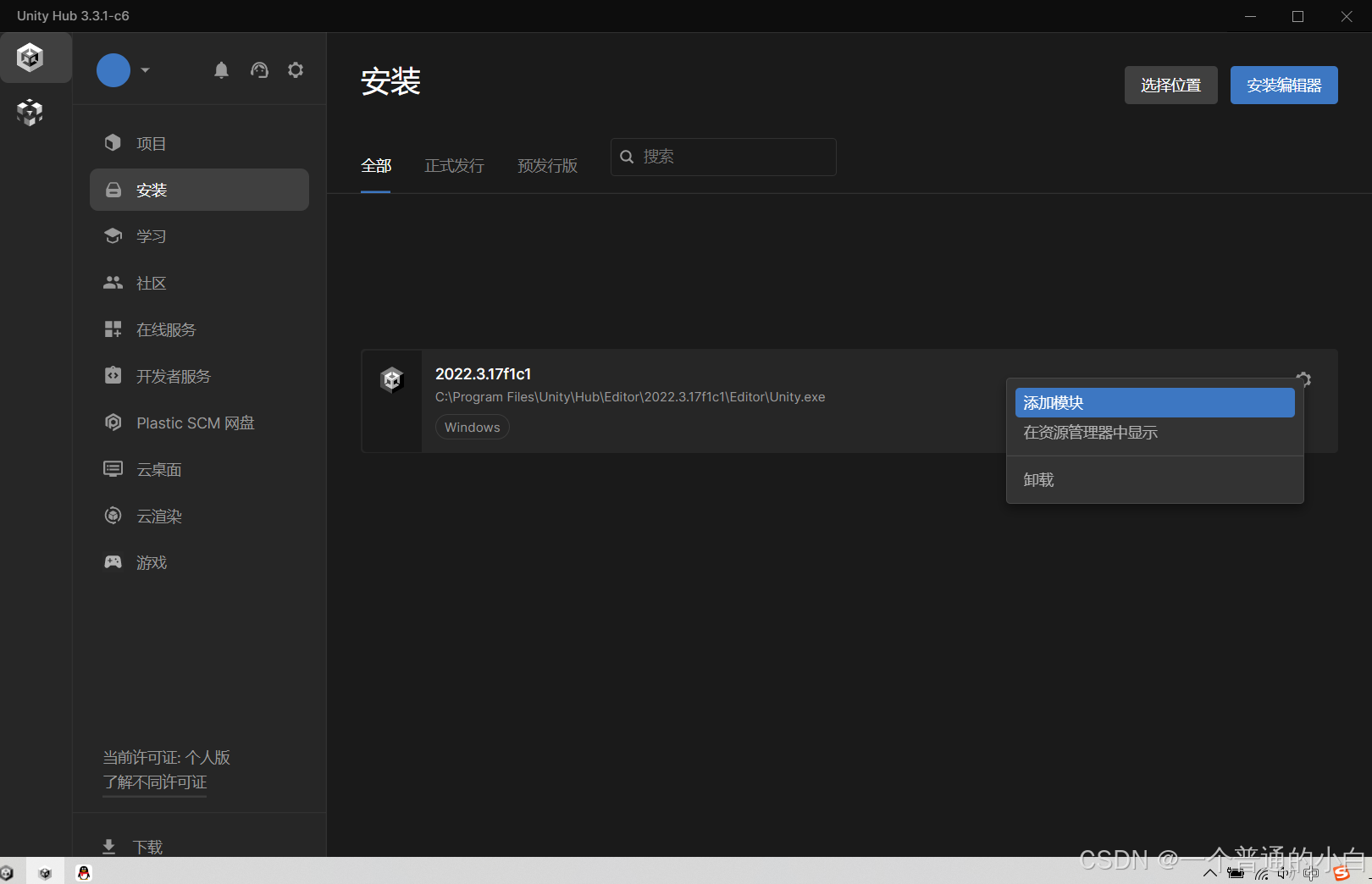Go to 项目 (Projects) page

(x=199, y=143)
